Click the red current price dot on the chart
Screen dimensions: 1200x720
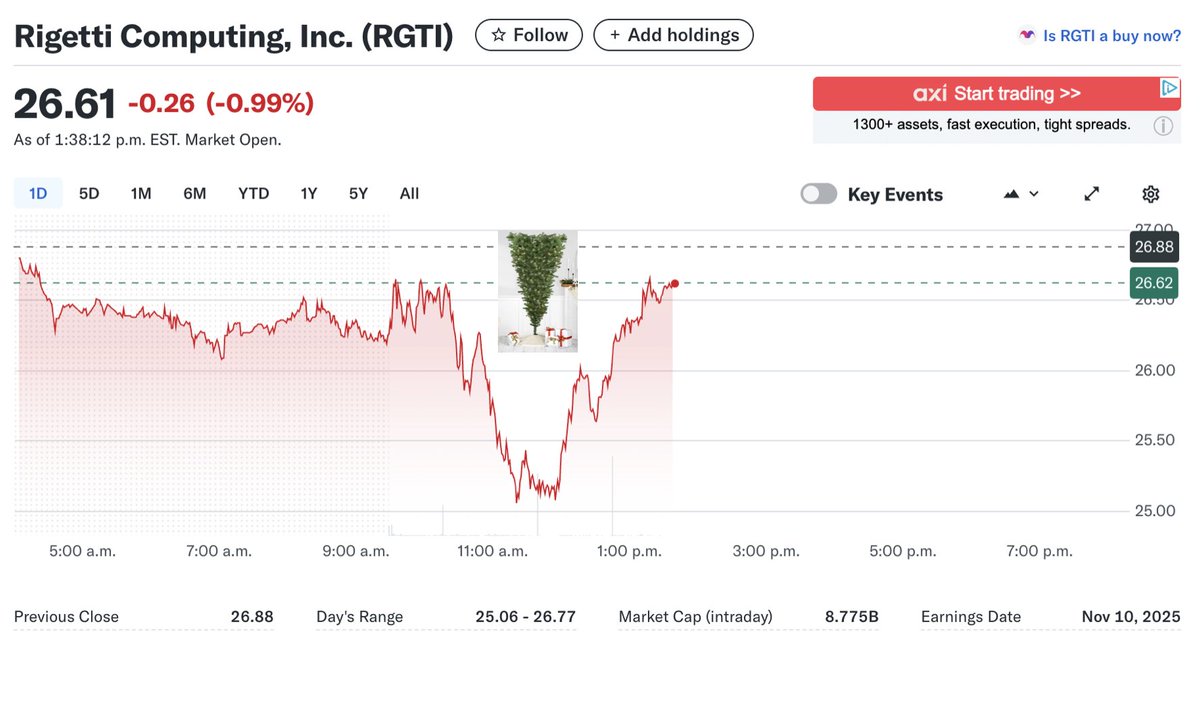click(675, 284)
